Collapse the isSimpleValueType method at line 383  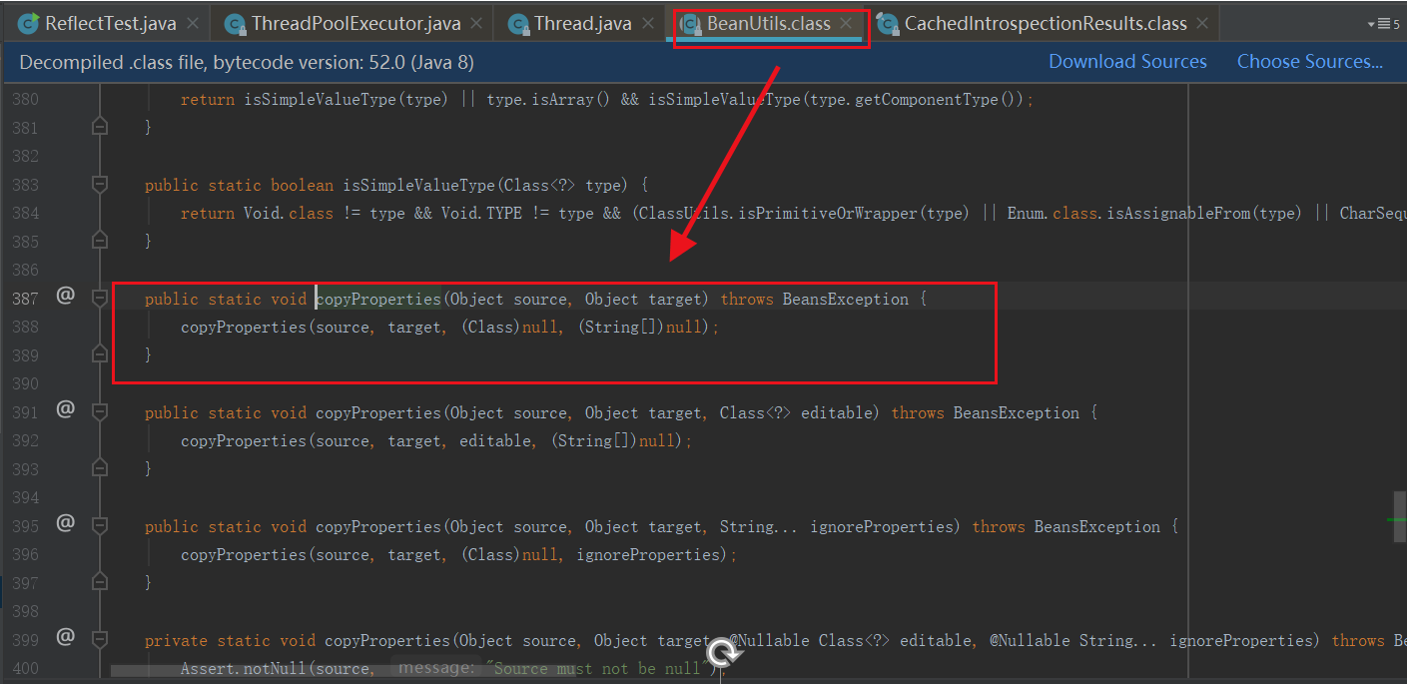point(99,184)
